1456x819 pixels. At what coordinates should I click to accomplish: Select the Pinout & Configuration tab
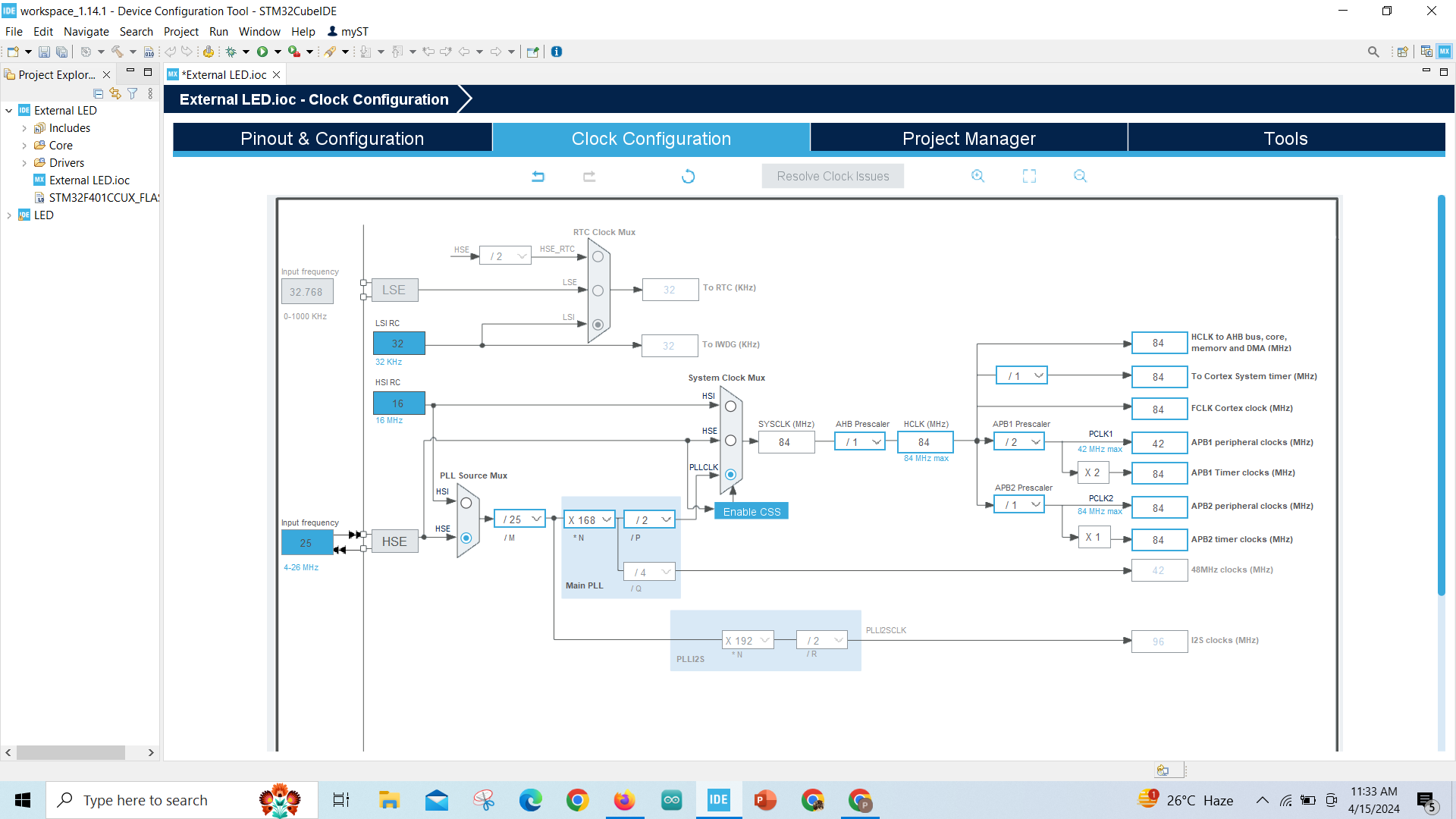click(332, 138)
